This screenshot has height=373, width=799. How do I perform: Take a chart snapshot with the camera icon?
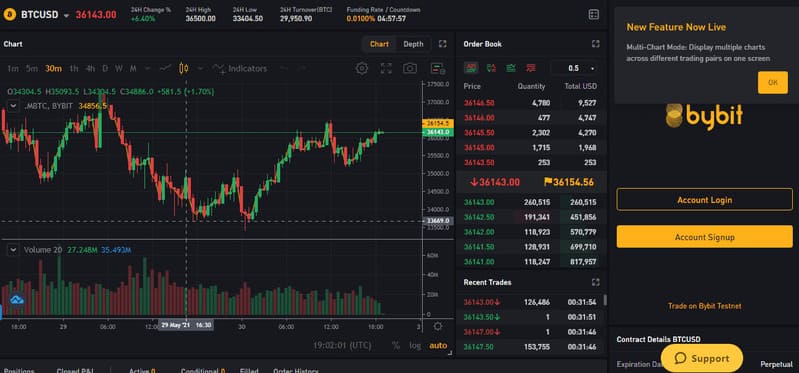pos(410,68)
